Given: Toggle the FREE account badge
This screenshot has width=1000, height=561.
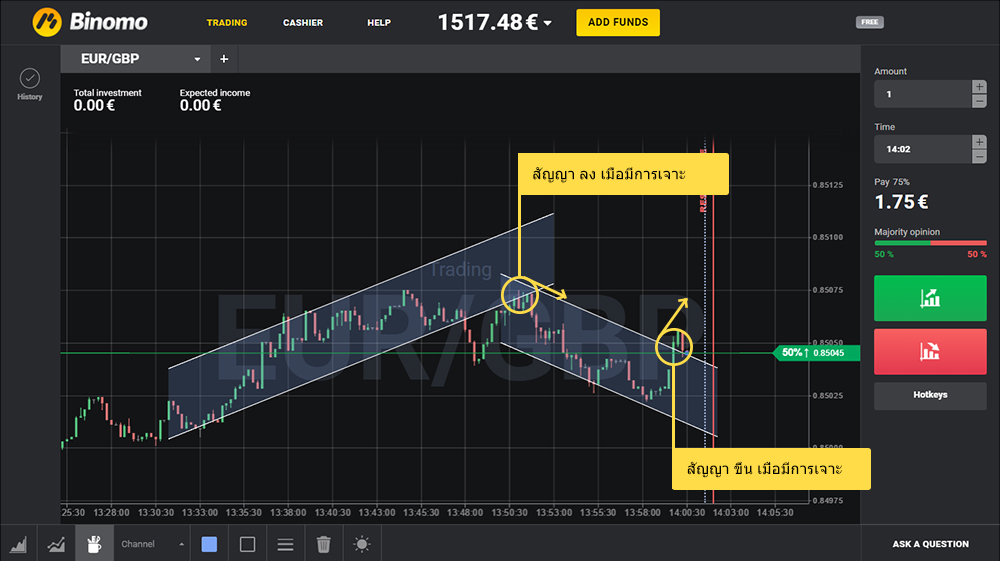Looking at the screenshot, I should 870,22.
